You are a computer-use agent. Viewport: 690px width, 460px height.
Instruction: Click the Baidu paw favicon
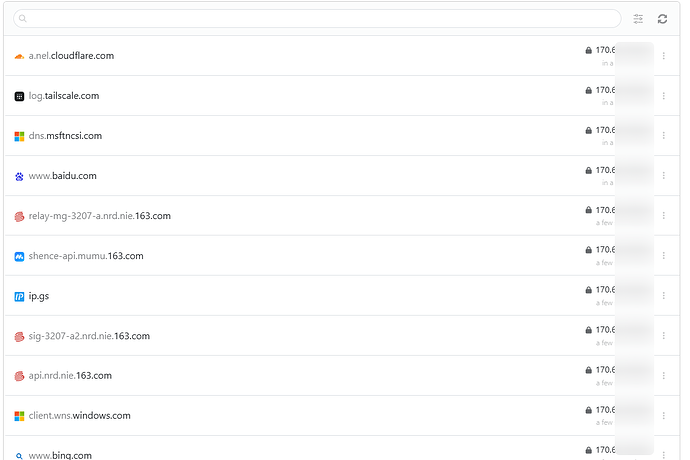point(19,176)
